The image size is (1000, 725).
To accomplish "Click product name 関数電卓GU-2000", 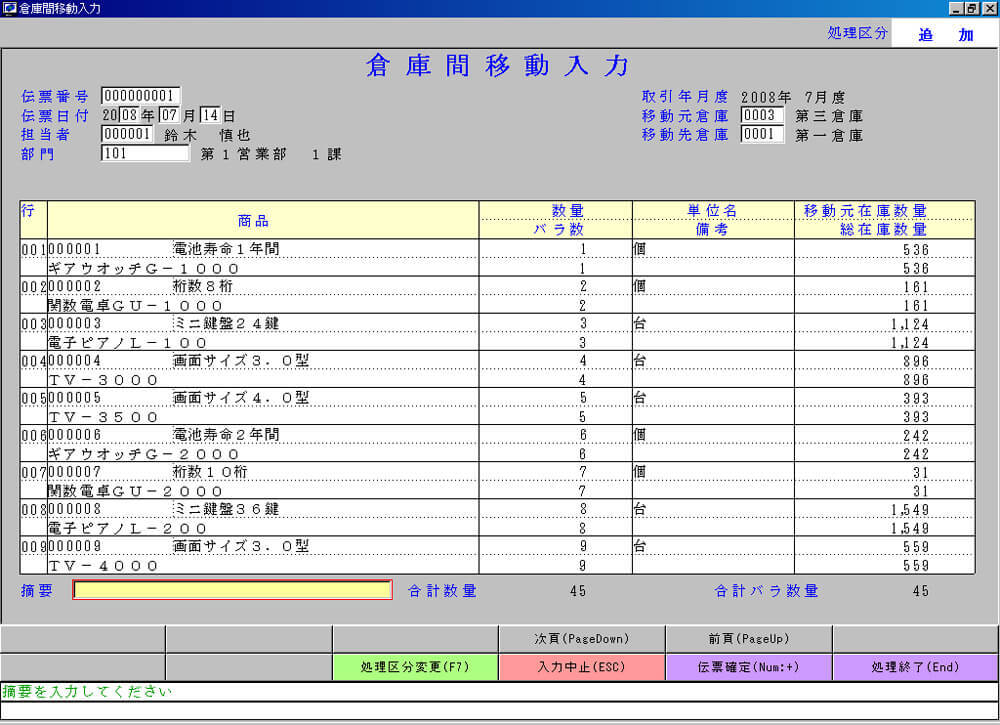I will click(x=135, y=491).
